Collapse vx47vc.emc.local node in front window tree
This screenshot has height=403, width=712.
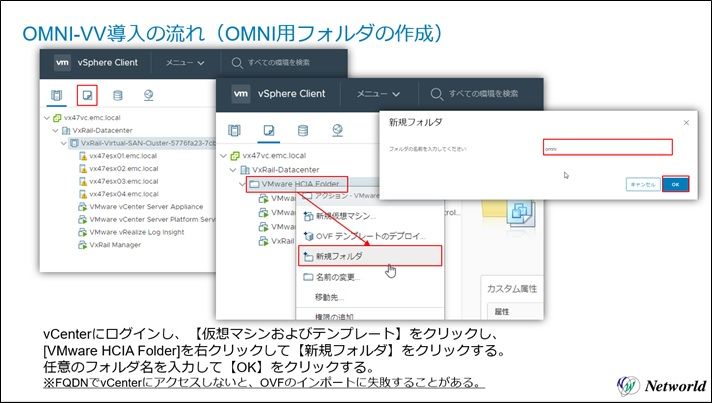[223, 156]
